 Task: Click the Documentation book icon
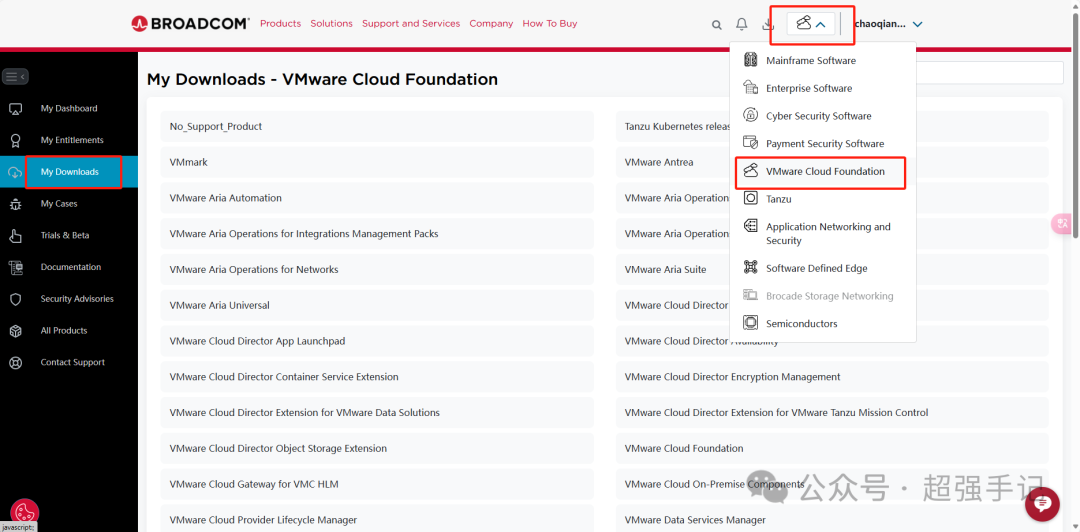point(15,267)
